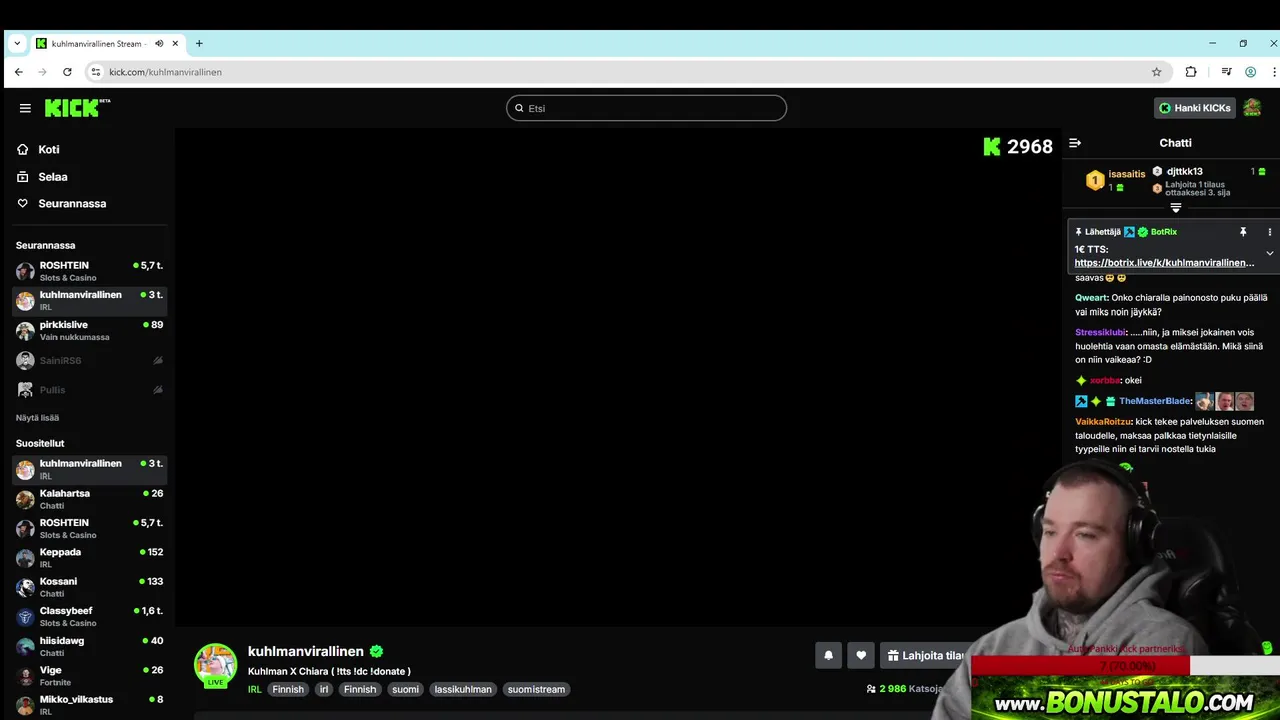Open pinned message three-dot options

1269,232
